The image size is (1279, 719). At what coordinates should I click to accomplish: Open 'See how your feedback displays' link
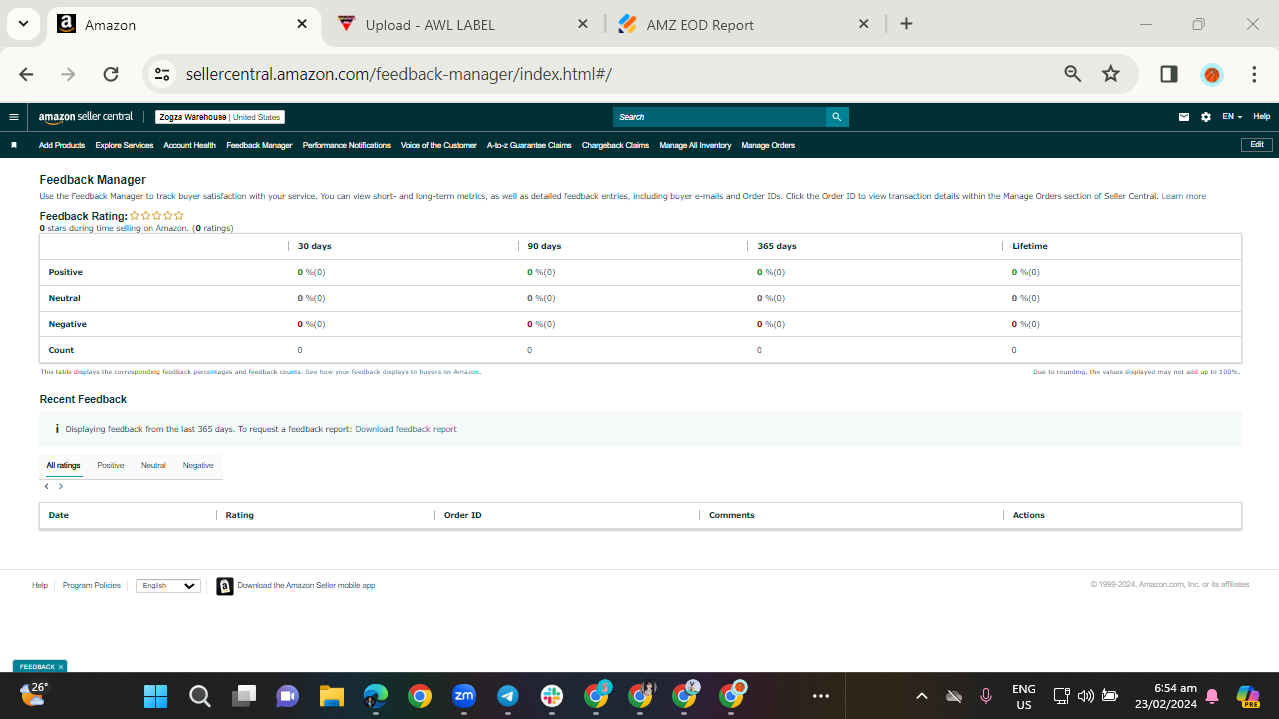pos(393,372)
